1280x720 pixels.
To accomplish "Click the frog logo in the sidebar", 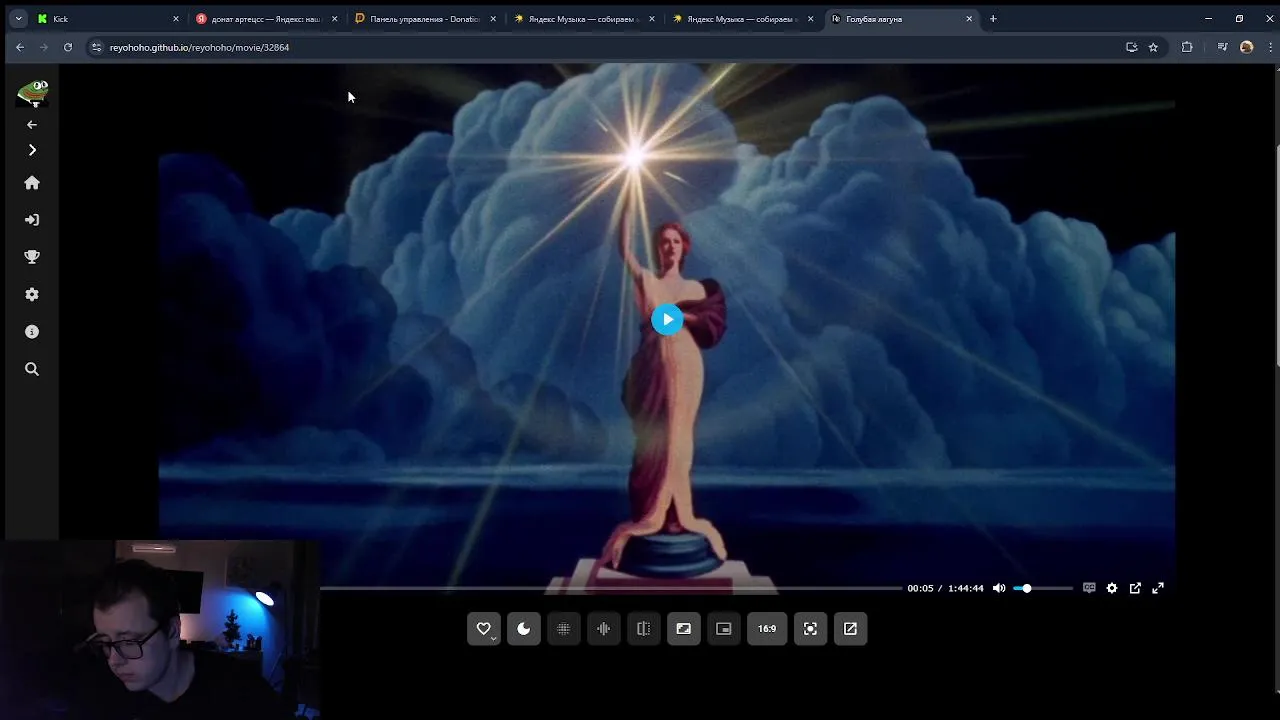I will coord(33,94).
